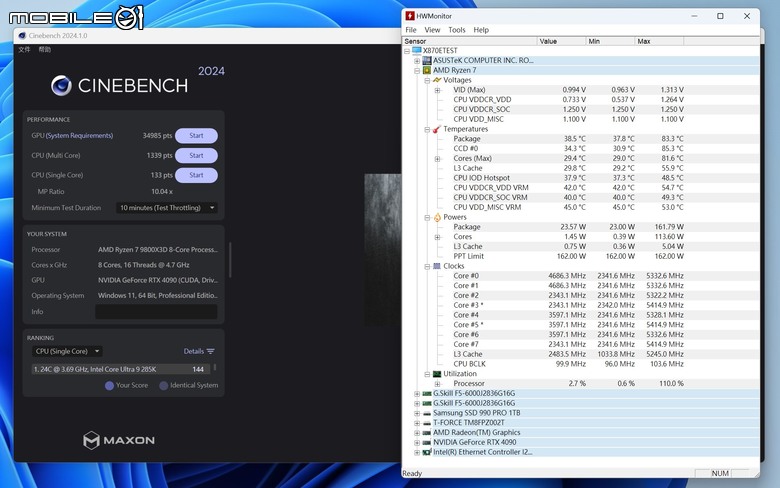Open the Help menu in HWMonitor

tap(481, 30)
